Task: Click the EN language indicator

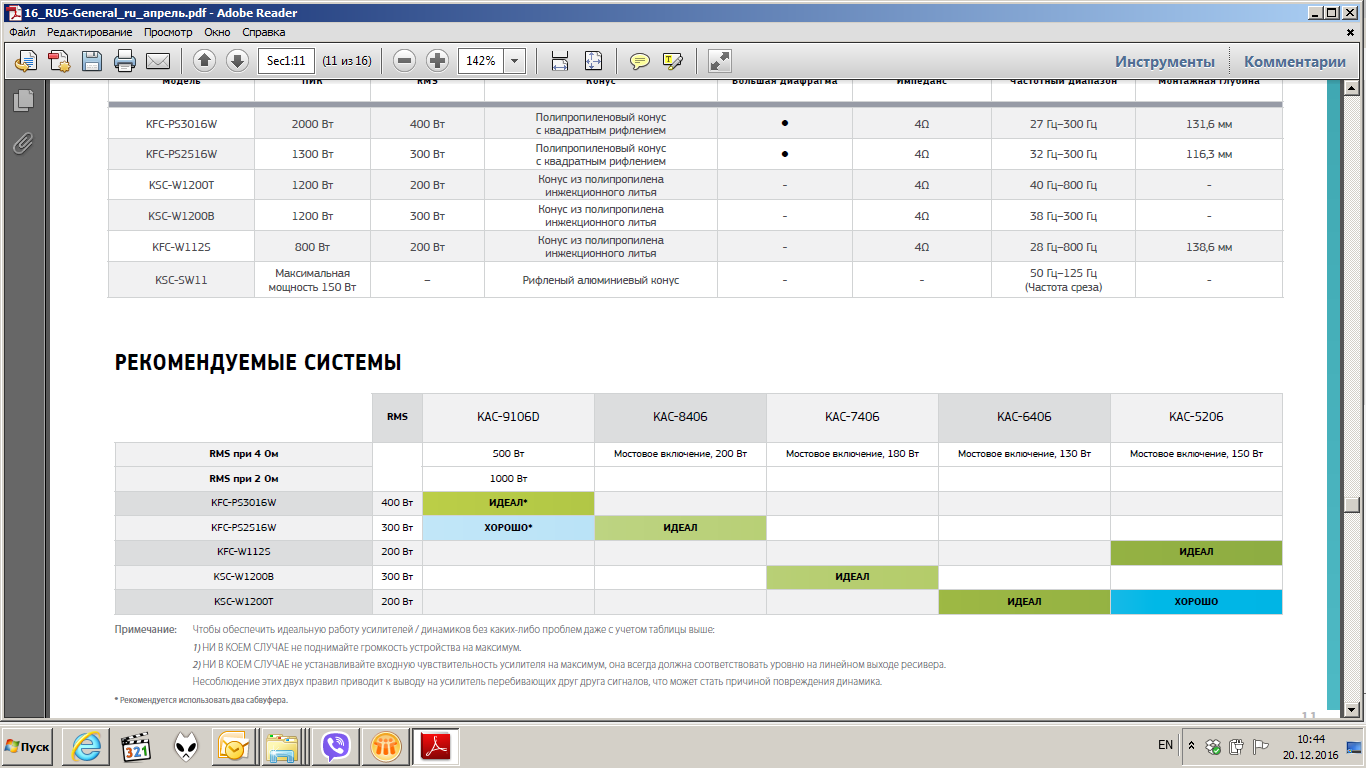Action: tap(1165, 746)
